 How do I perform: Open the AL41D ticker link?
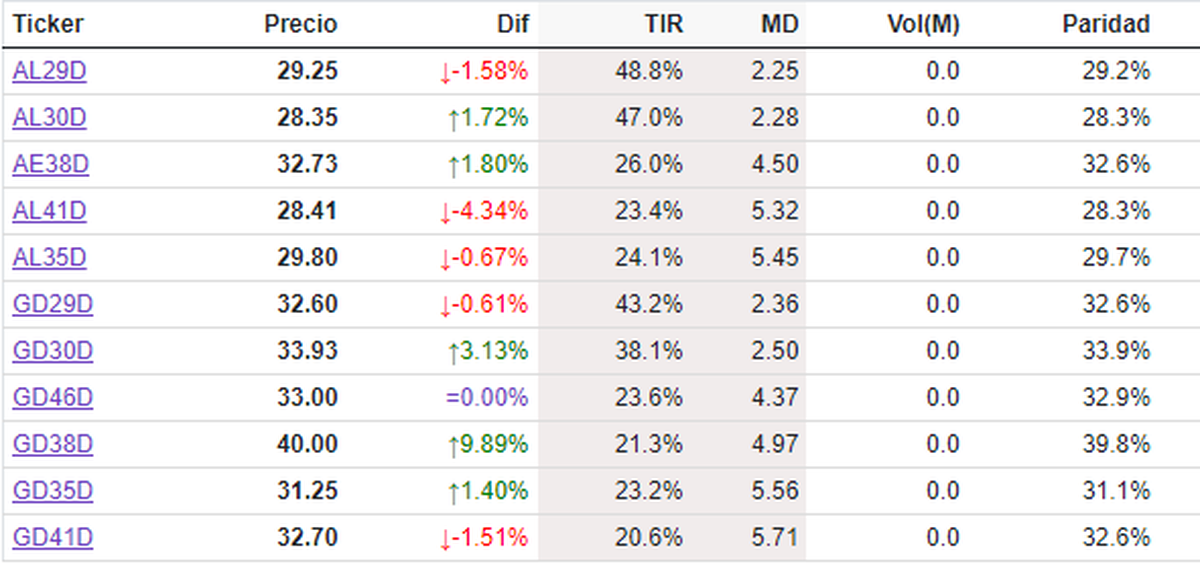pyautogui.click(x=49, y=211)
